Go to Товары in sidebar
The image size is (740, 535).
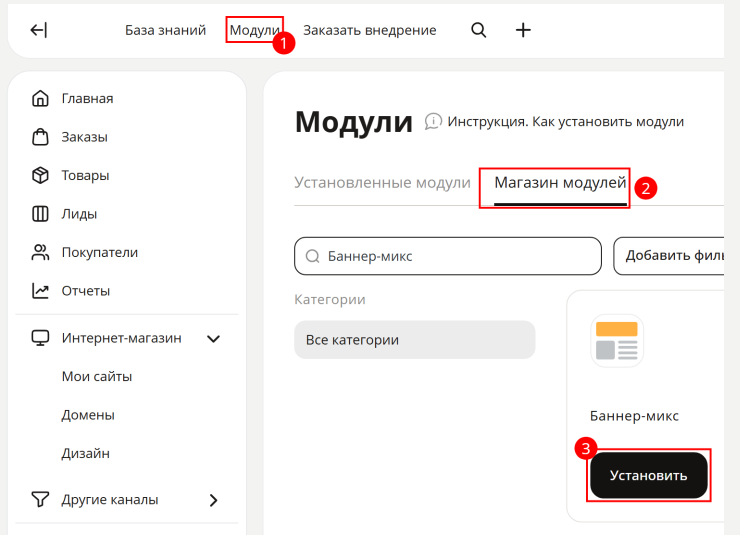point(85,176)
